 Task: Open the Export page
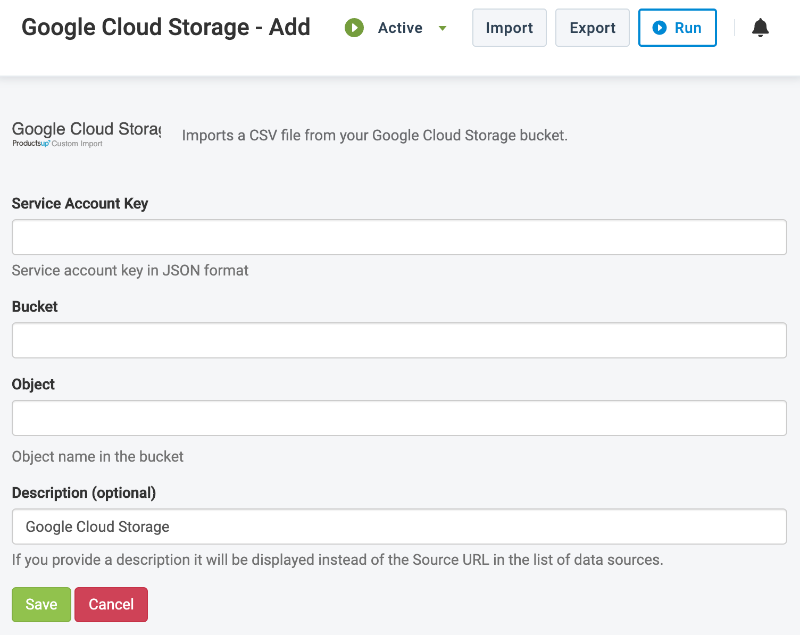[x=592, y=28]
